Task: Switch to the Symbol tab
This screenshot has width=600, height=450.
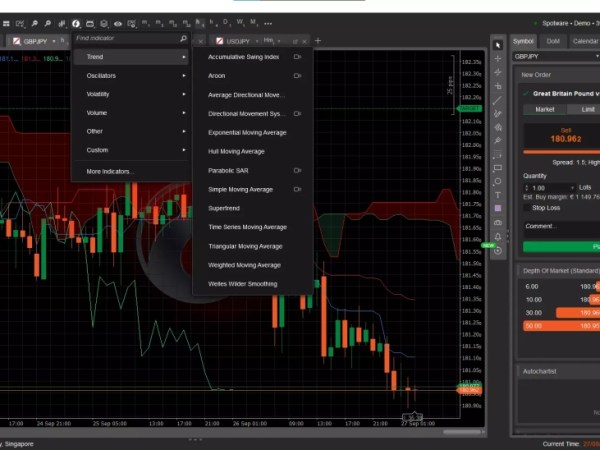Action: click(x=523, y=41)
